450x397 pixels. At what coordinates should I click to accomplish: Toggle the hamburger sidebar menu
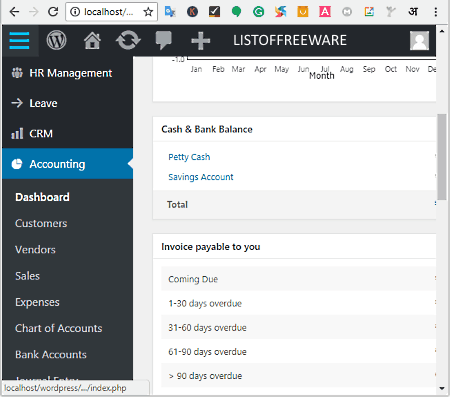(19, 41)
